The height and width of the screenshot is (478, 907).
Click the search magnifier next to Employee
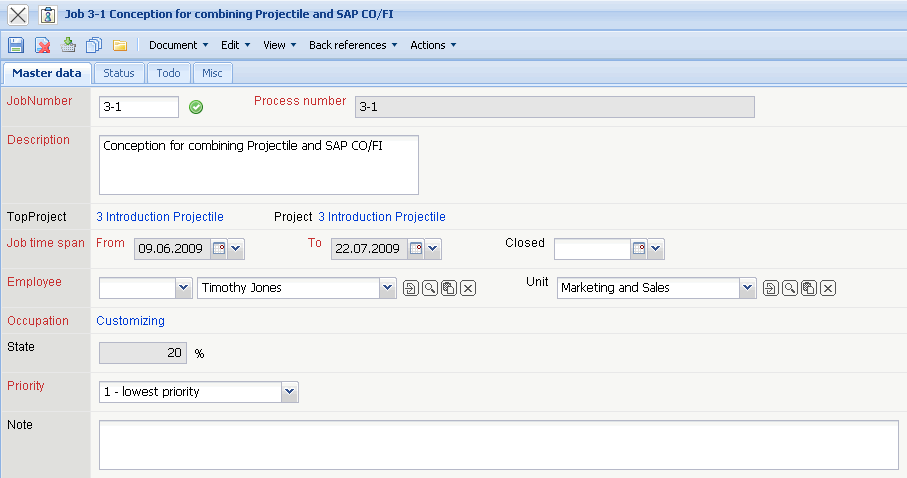(429, 288)
